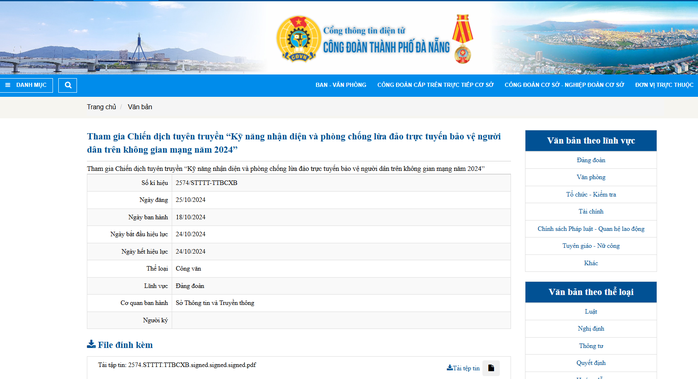Click Tải tệp tin download link
This screenshot has width=698, height=379.
(x=463, y=368)
